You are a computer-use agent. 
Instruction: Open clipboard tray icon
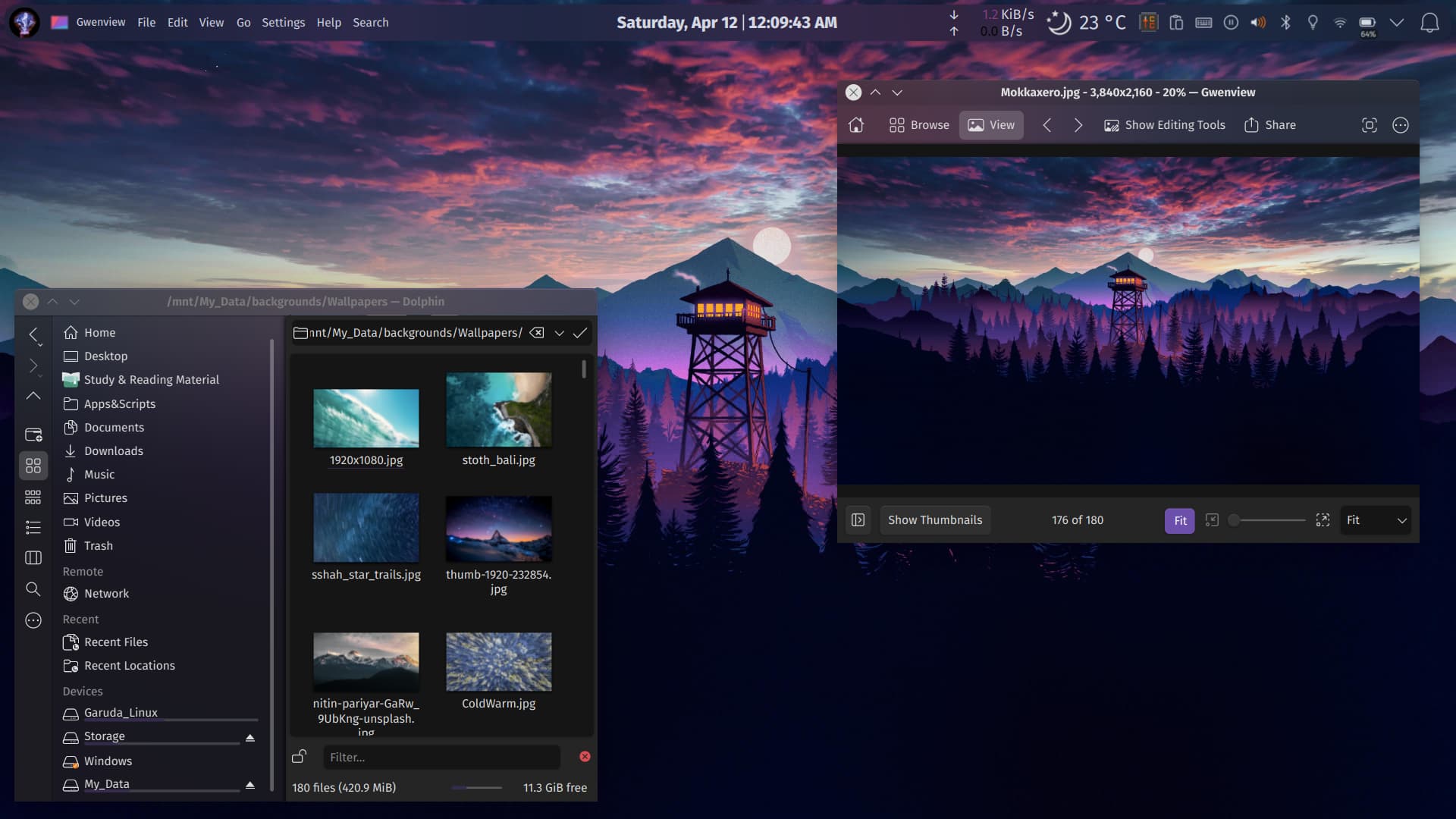[x=1176, y=23]
